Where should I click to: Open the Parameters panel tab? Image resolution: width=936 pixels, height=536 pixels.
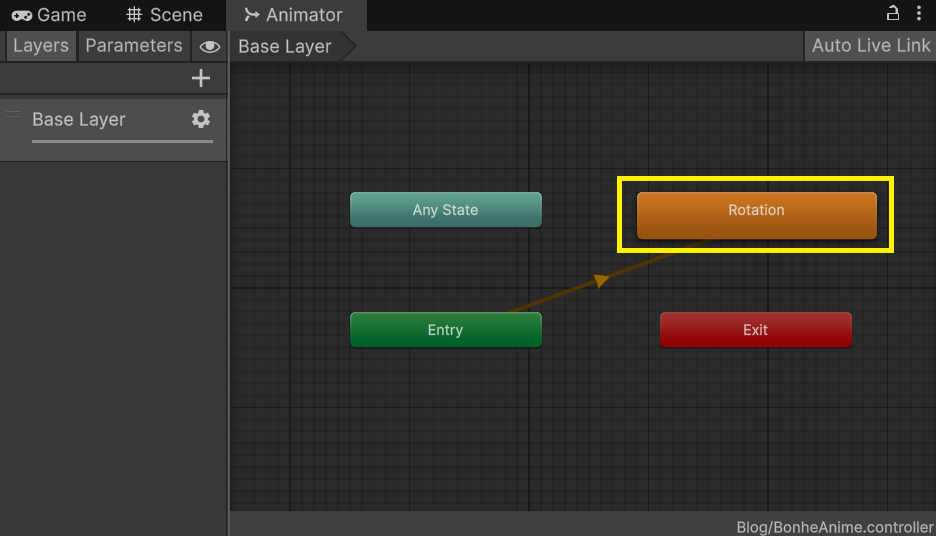tap(134, 46)
